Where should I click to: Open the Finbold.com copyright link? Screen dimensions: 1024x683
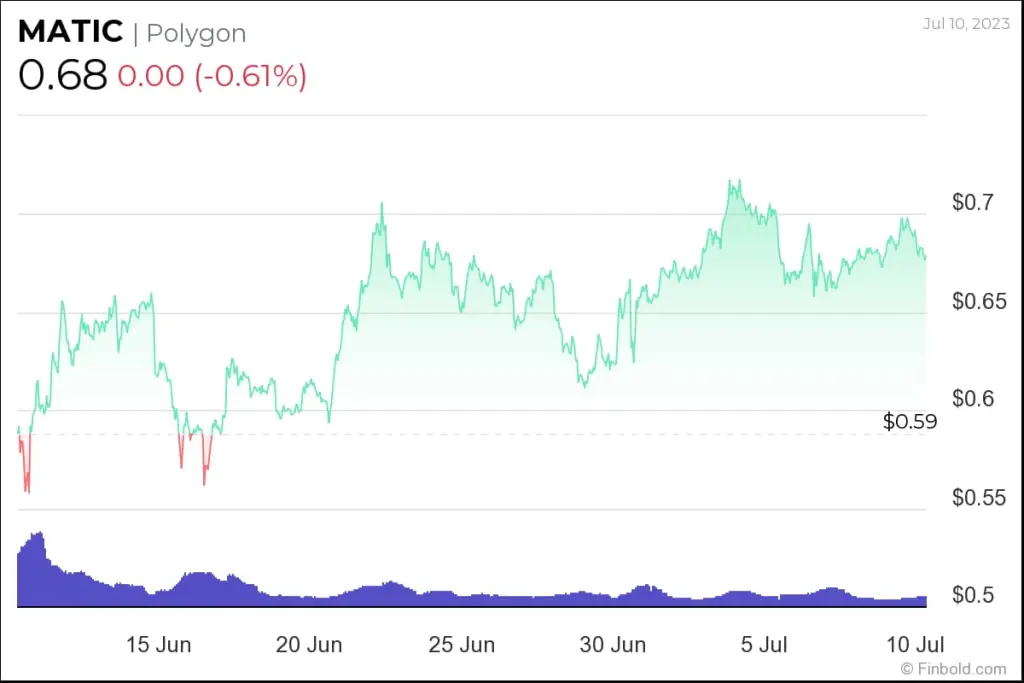953,668
